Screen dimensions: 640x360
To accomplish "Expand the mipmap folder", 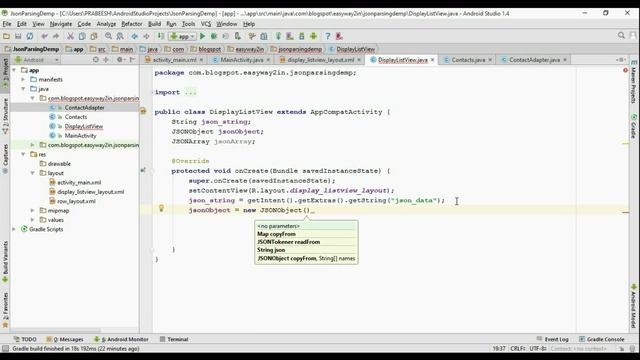I will click(x=33, y=211).
